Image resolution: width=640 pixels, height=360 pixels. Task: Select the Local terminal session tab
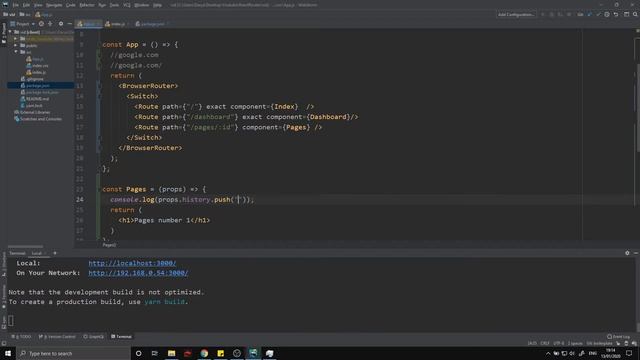(38, 253)
